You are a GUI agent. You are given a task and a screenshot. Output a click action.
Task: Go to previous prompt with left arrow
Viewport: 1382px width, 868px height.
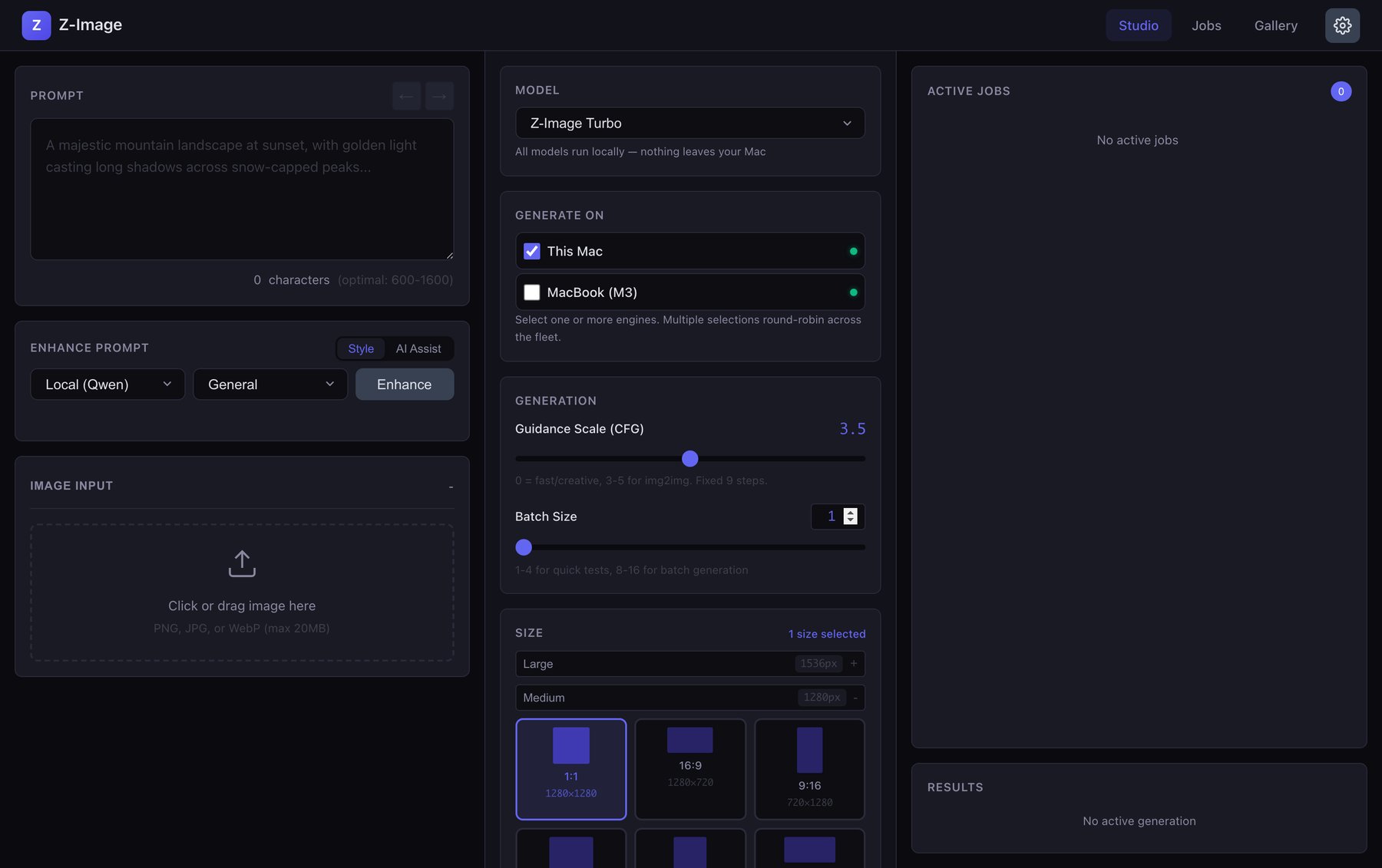406,96
